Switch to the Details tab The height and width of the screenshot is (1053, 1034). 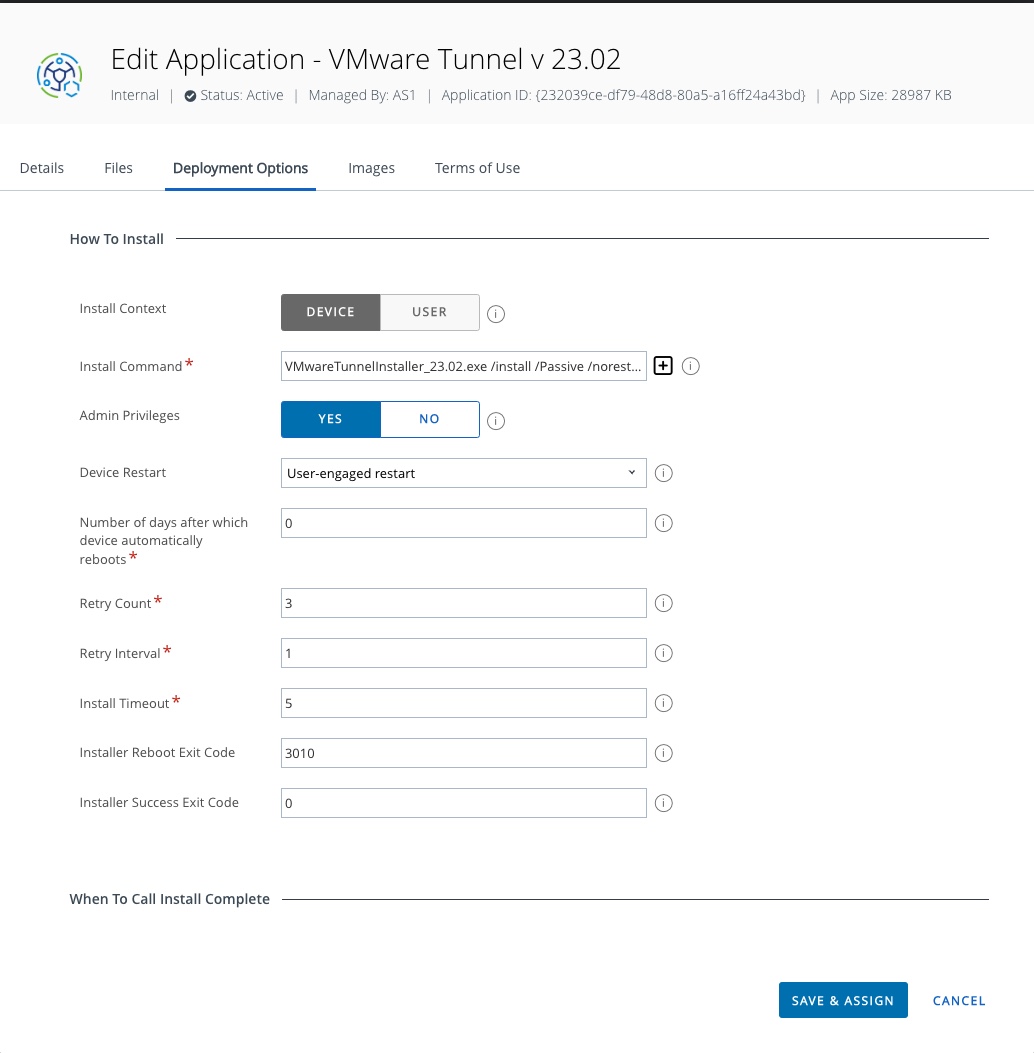[x=42, y=168]
